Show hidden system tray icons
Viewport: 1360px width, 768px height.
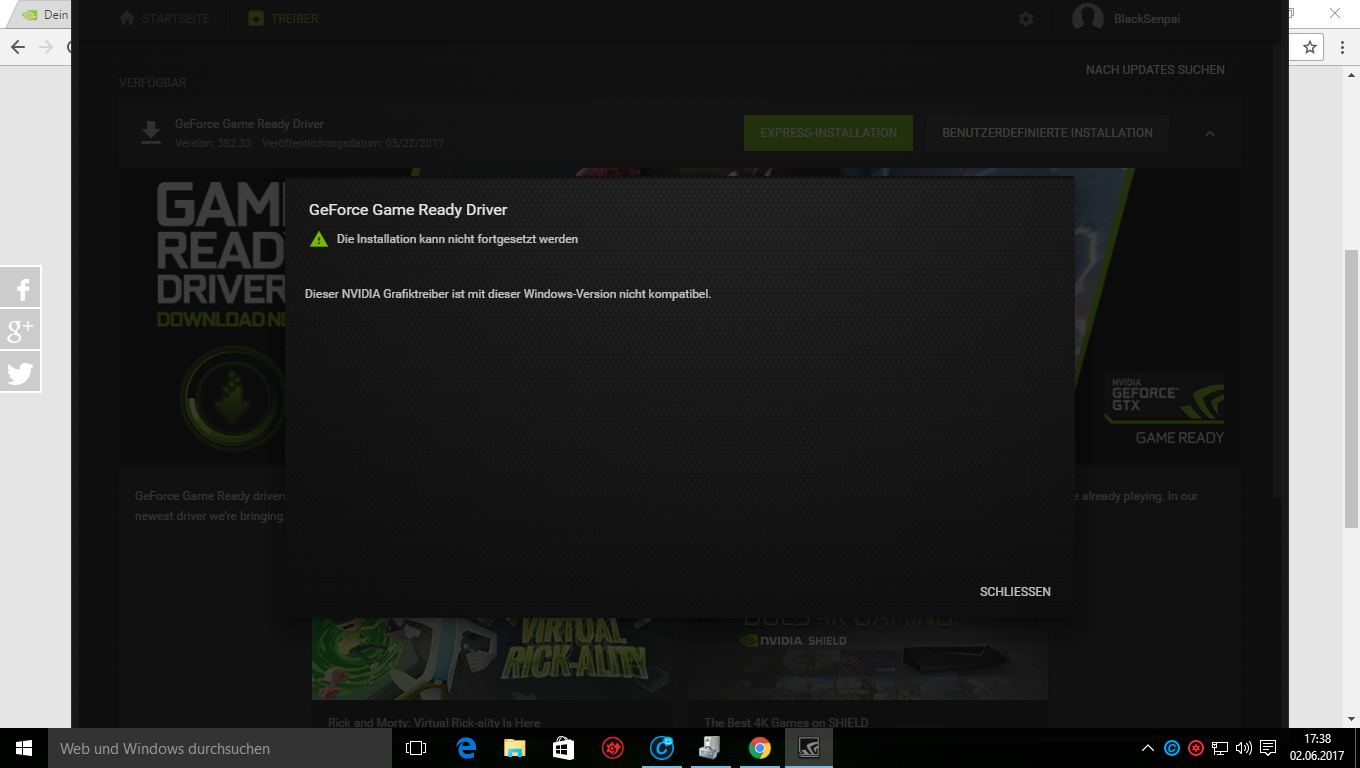click(x=1148, y=748)
